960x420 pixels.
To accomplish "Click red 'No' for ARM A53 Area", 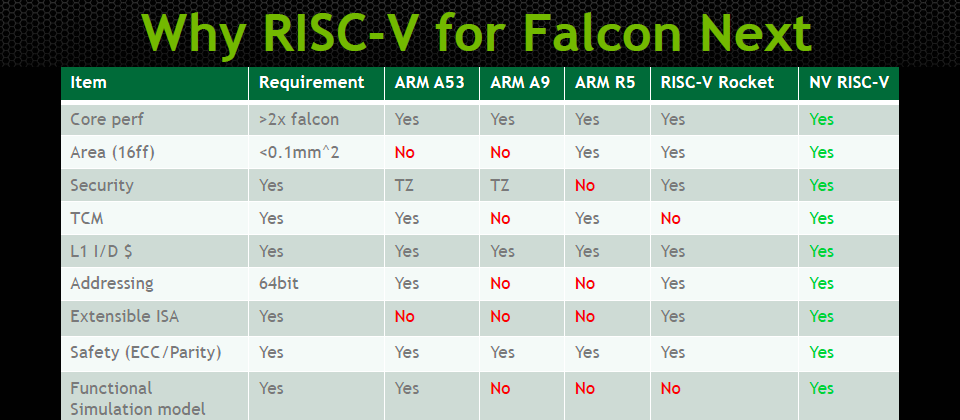I will point(405,152).
